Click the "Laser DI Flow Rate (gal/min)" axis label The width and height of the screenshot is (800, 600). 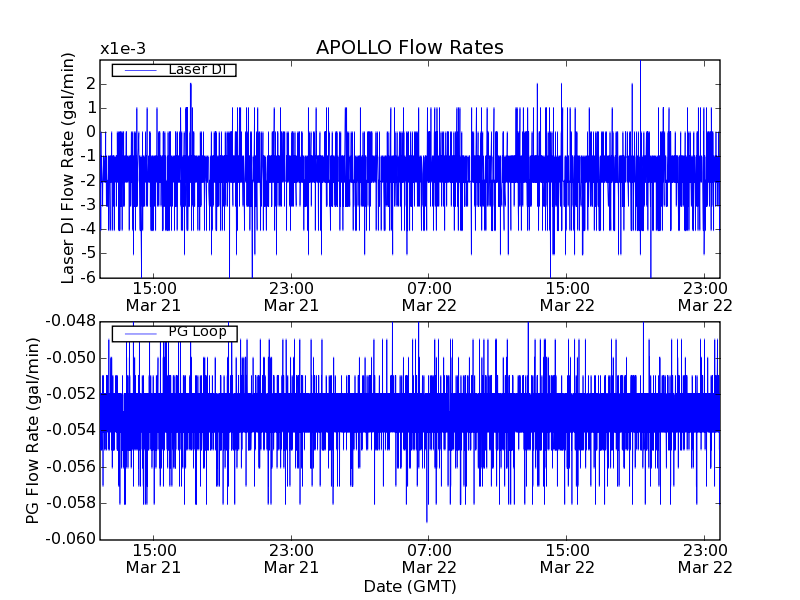coord(69,168)
